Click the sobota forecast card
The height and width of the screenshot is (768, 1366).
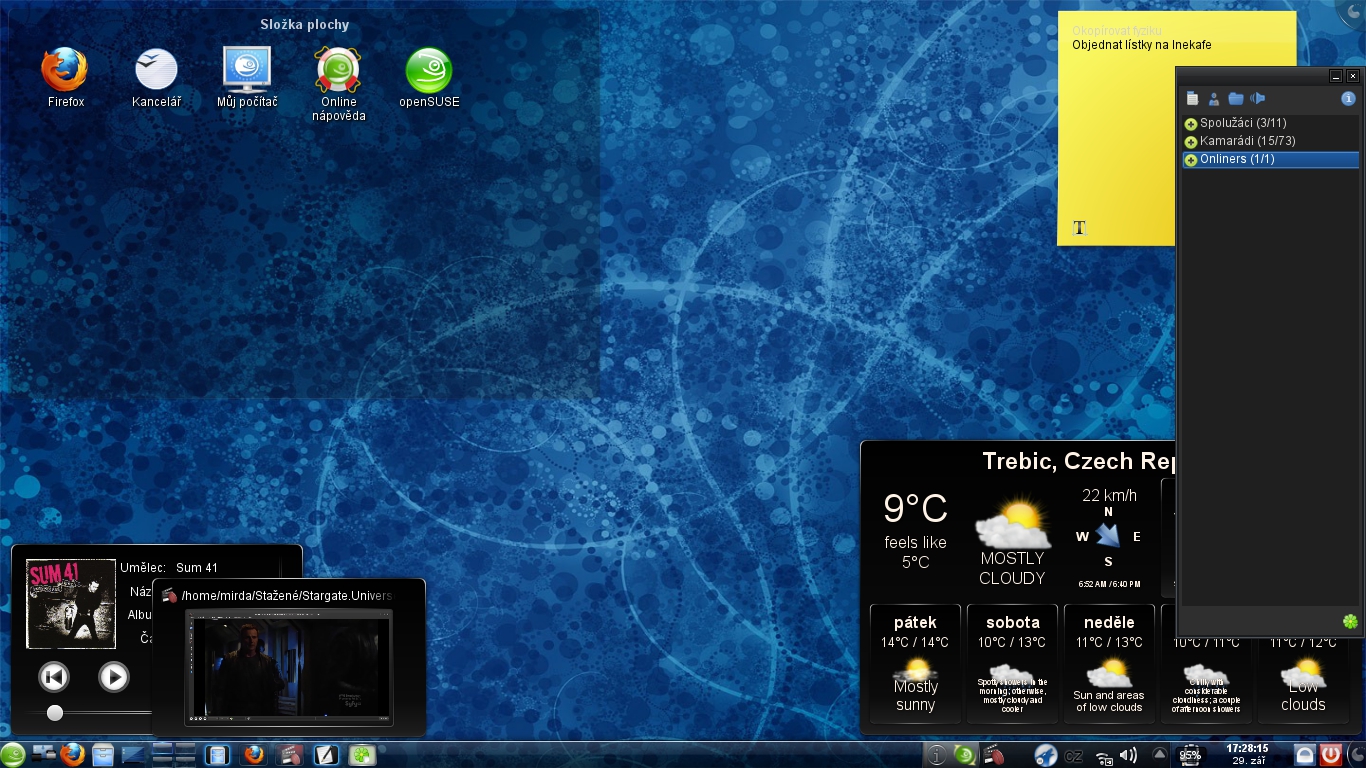coord(1012,663)
